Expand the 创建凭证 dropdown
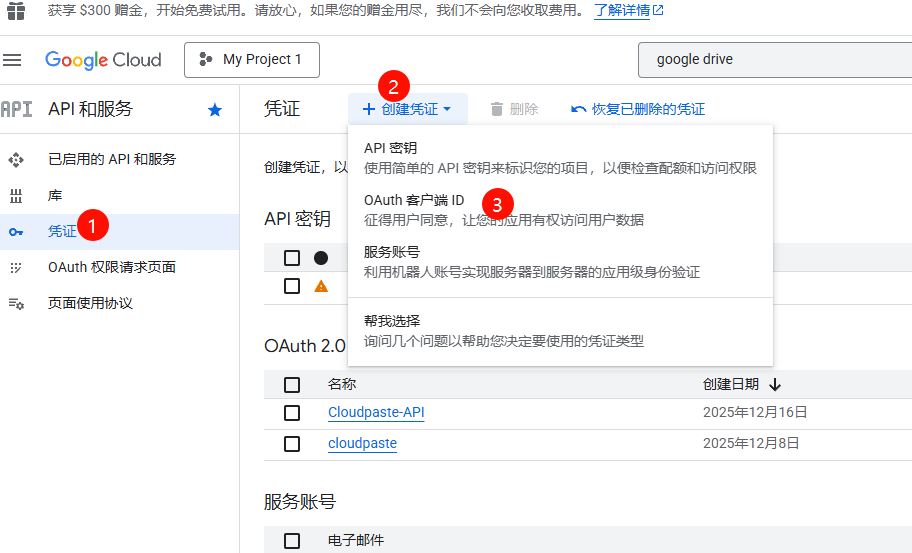This screenshot has width=912, height=553. pos(408,109)
